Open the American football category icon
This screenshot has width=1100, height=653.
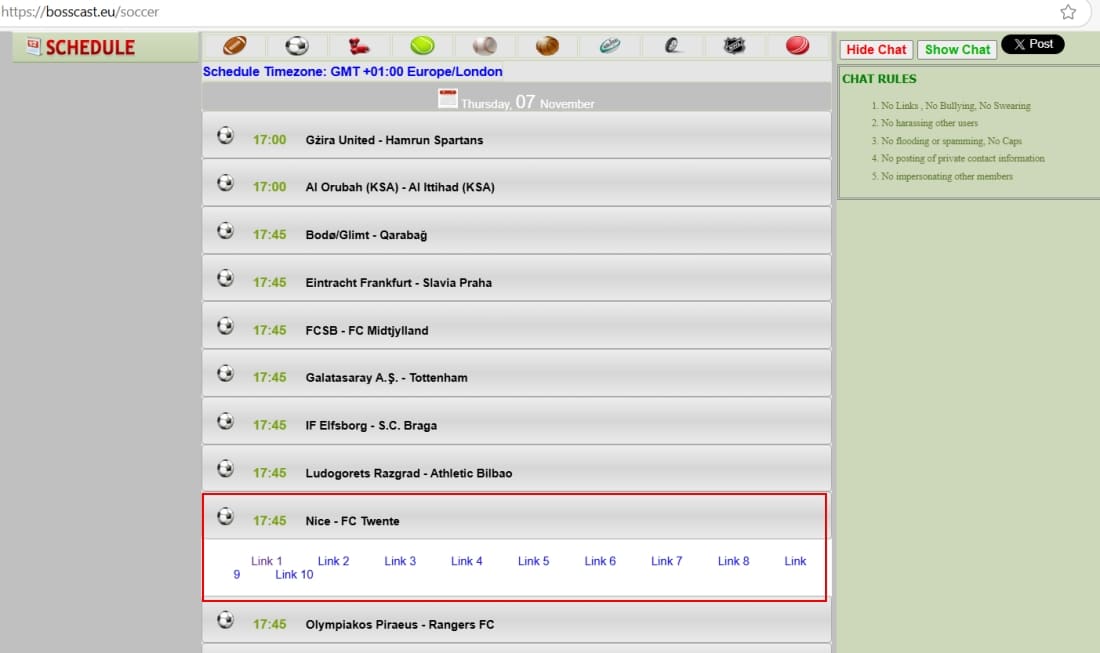(x=234, y=46)
